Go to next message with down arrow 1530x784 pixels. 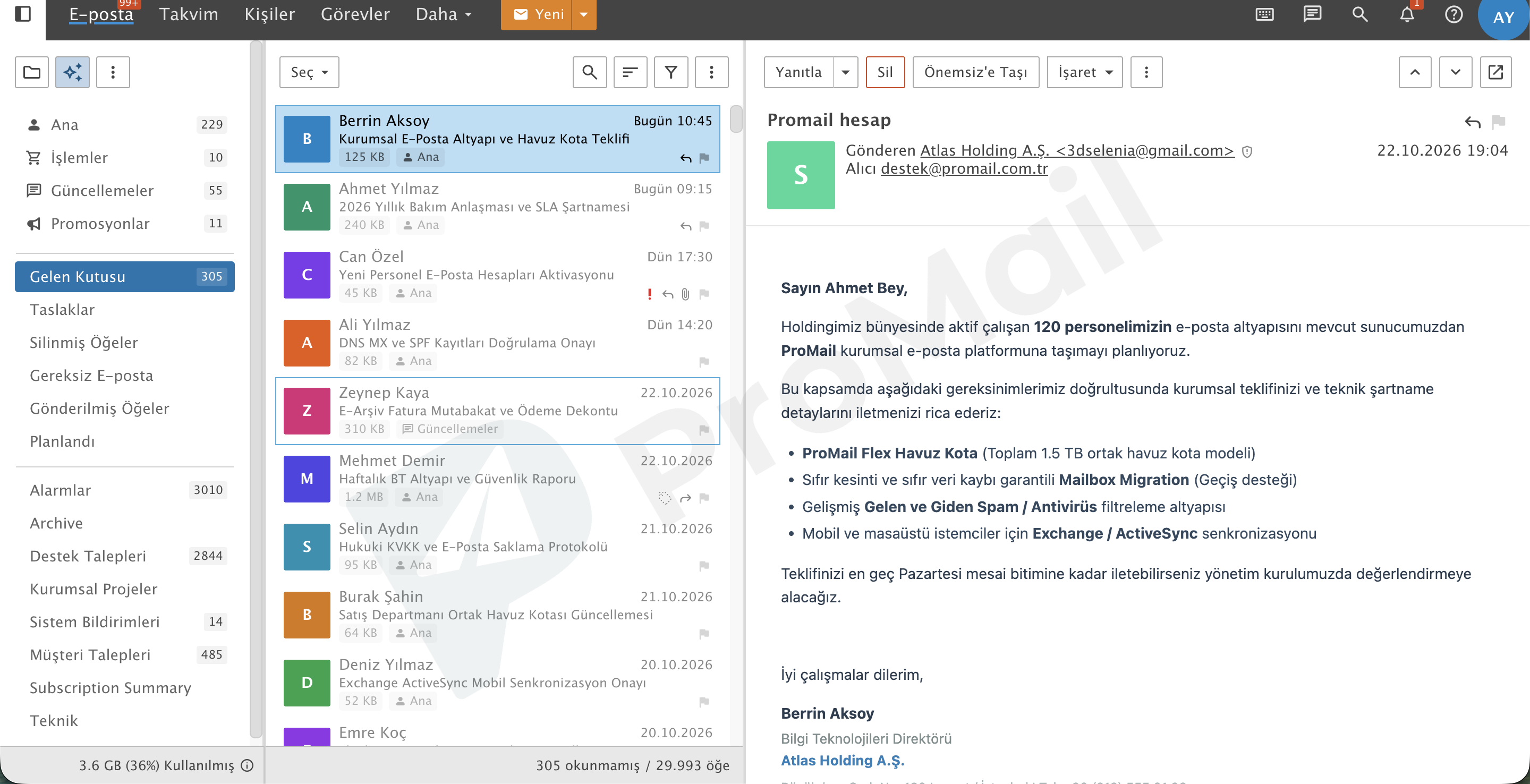1456,72
